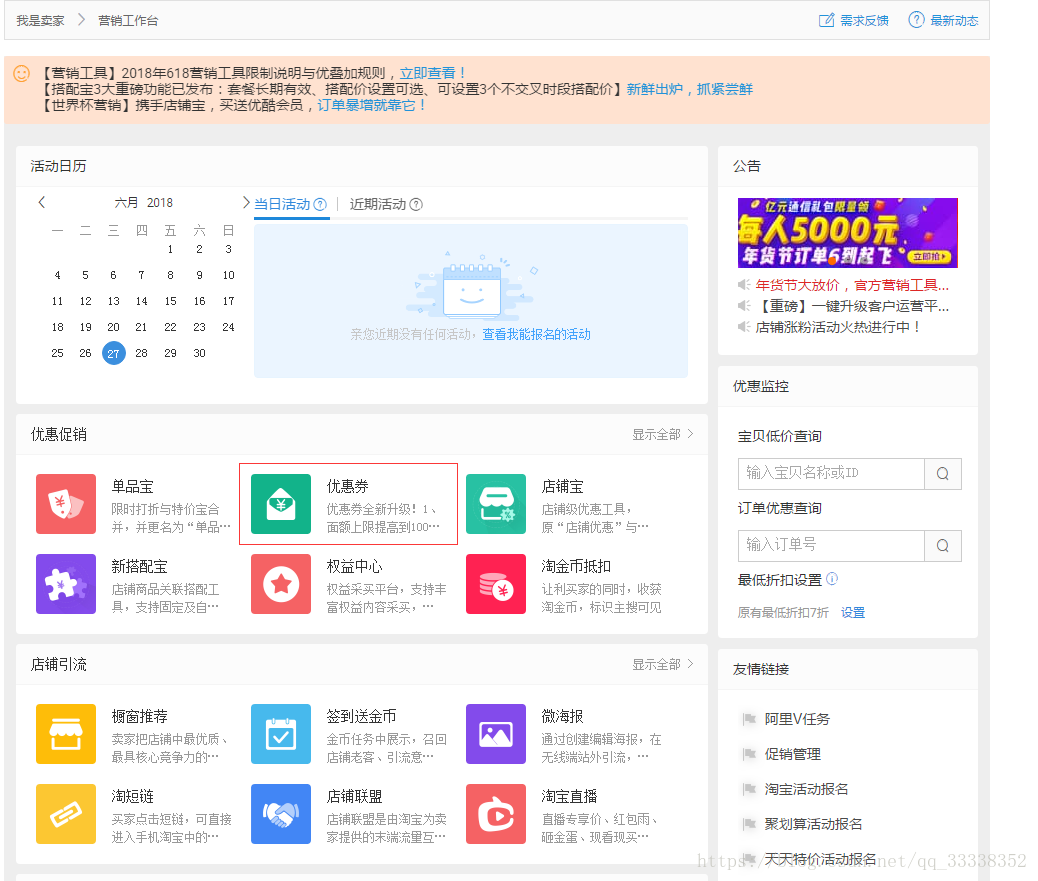Go to previous month in calendar
Screen dimensions: 1038x881
[x=42, y=202]
